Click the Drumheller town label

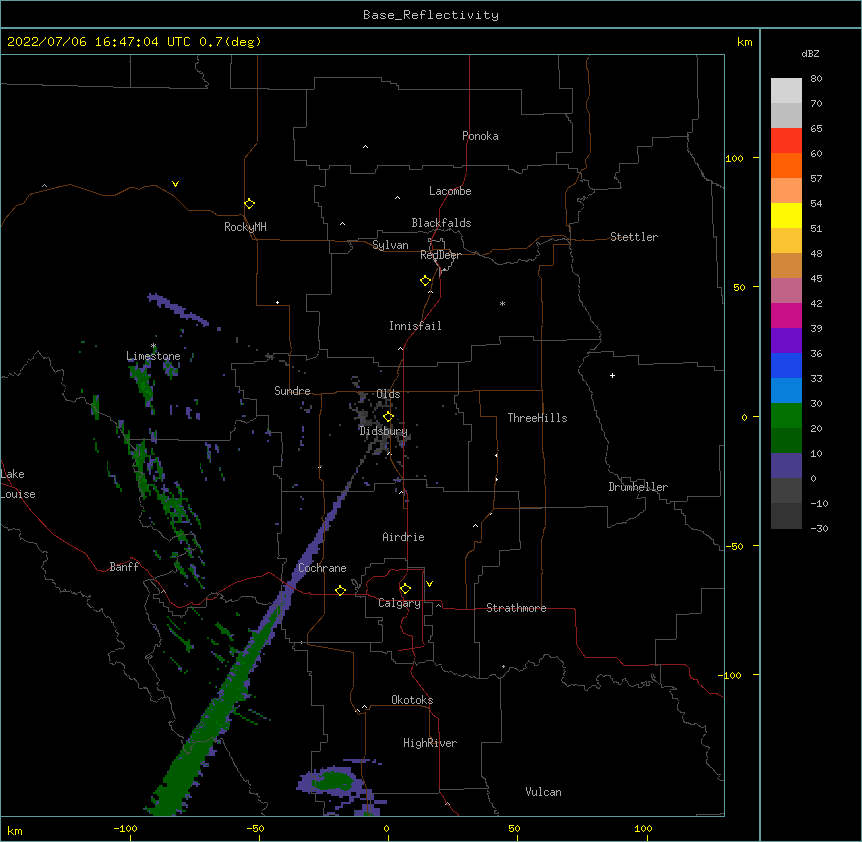pos(638,487)
